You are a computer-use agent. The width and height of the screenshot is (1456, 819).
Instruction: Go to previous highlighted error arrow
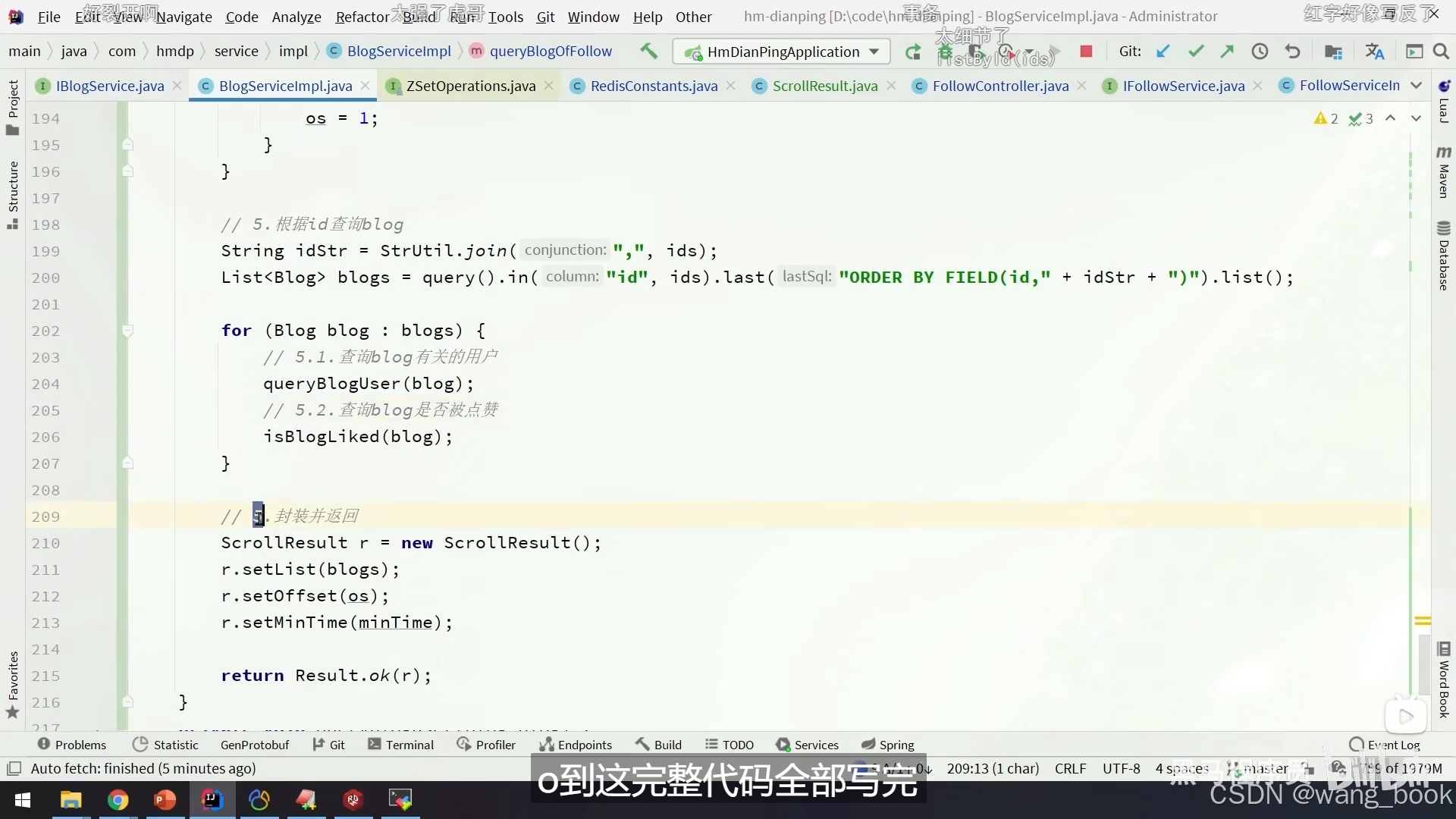(1391, 118)
